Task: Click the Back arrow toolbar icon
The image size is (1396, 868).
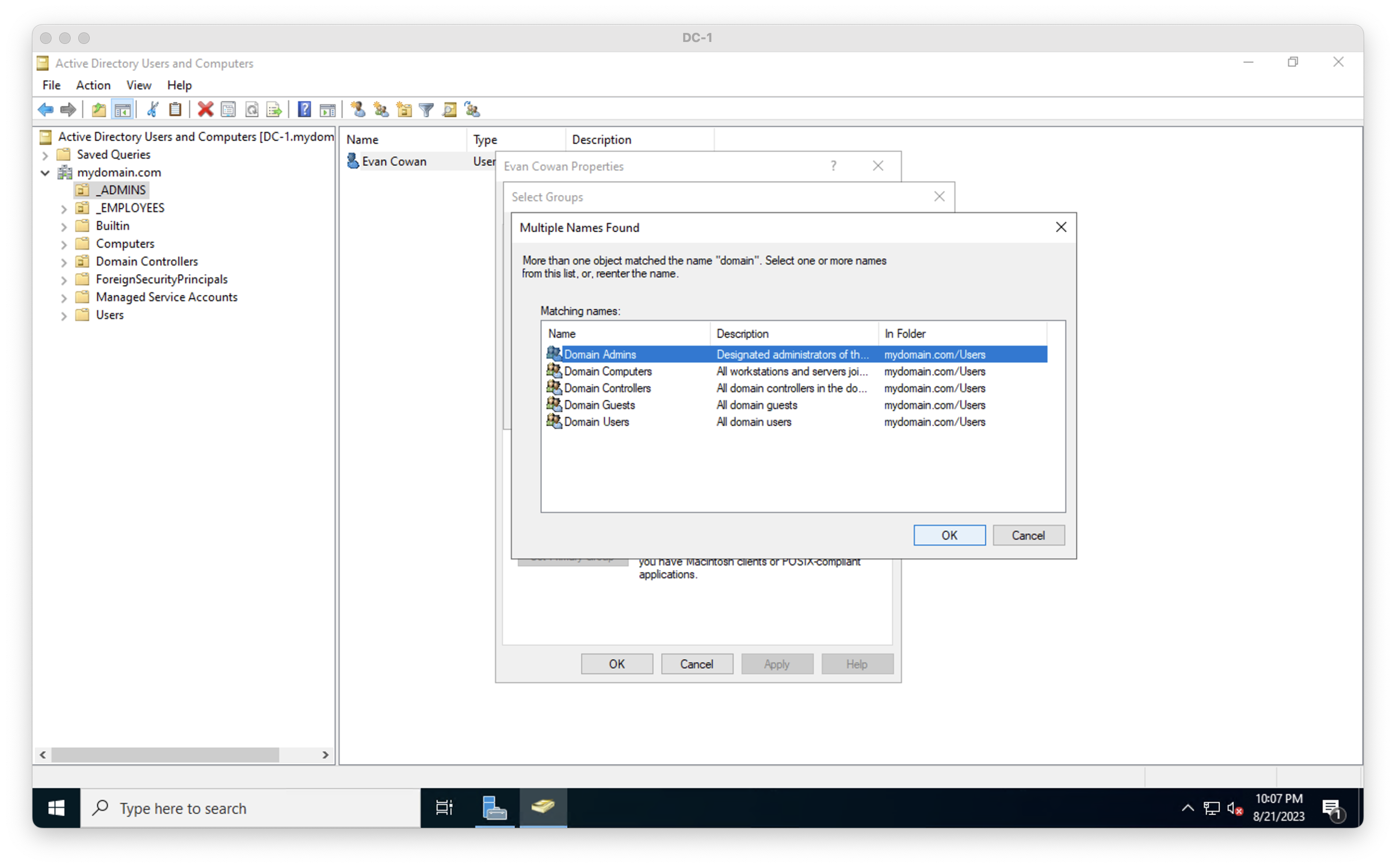Action: pos(45,109)
